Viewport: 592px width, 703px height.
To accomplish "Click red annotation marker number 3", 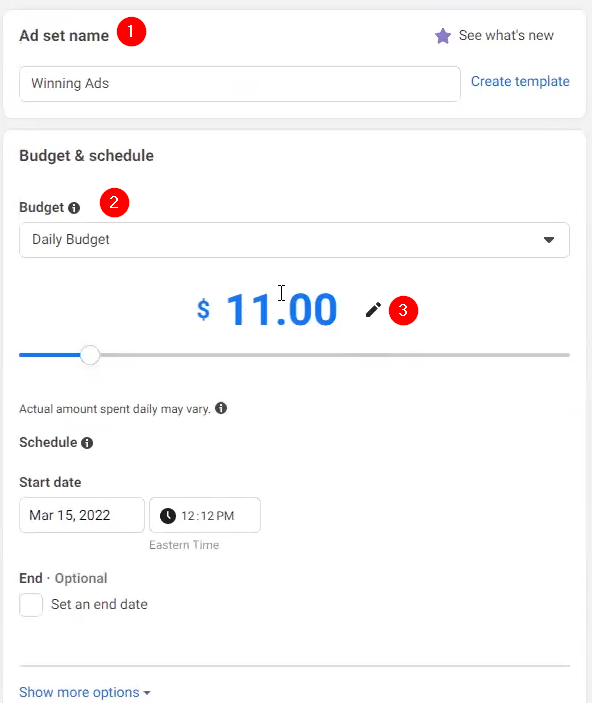I will 403,310.
